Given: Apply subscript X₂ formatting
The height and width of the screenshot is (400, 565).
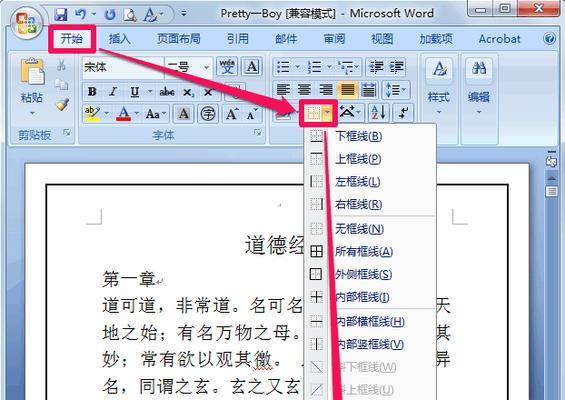Looking at the screenshot, I should point(188,93).
